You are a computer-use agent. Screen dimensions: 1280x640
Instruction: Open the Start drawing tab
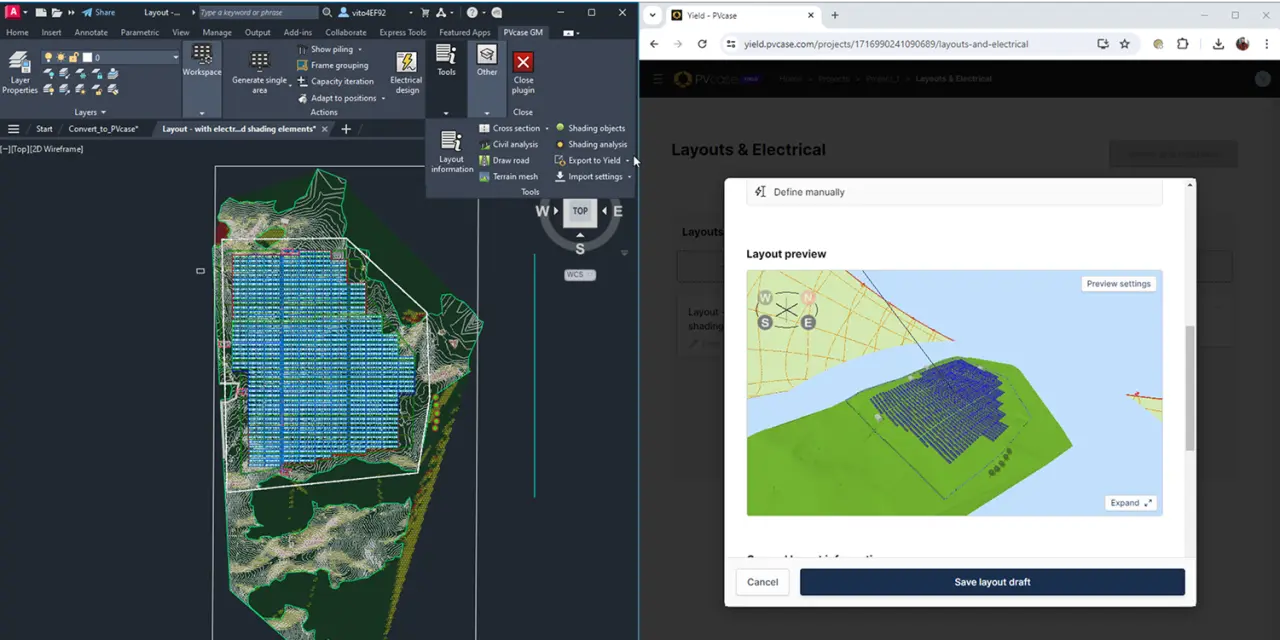(44, 129)
